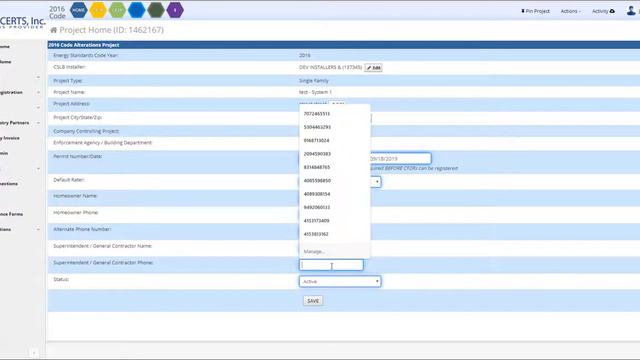
Task: Expand the Industry Partners chevron
Action: click(x=38, y=123)
